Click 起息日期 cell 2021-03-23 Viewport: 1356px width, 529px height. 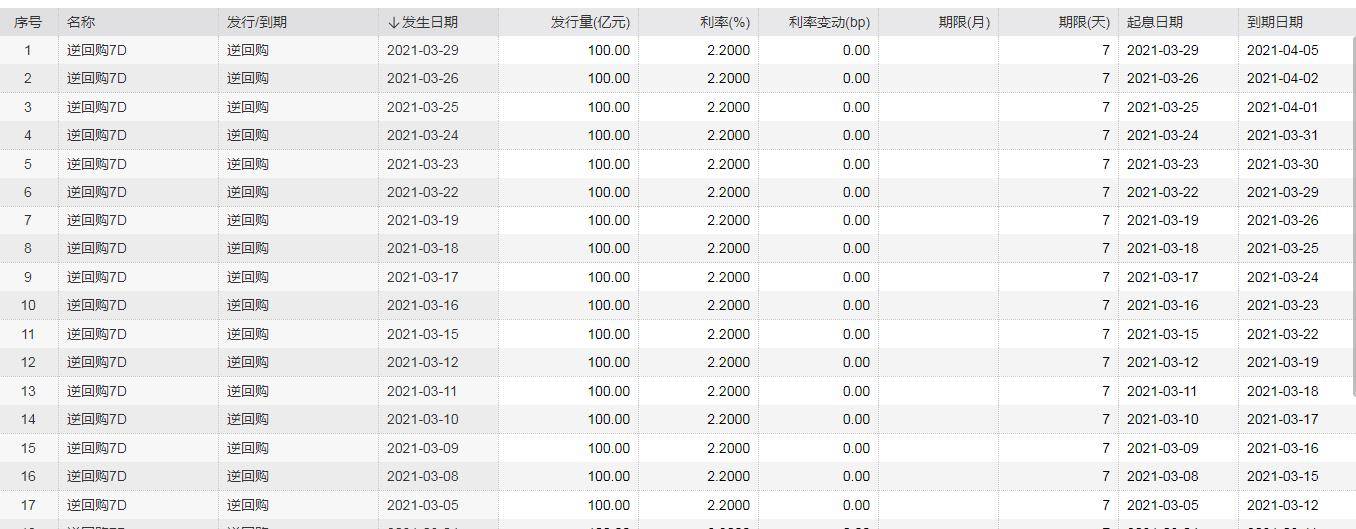click(x=1163, y=164)
